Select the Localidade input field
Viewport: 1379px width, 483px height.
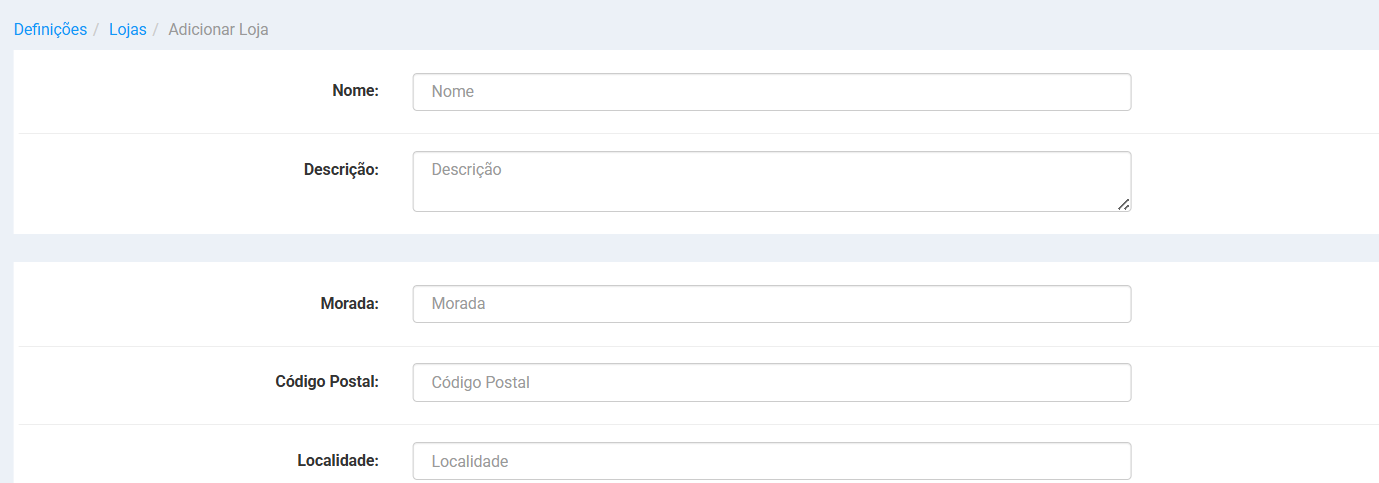click(772, 461)
